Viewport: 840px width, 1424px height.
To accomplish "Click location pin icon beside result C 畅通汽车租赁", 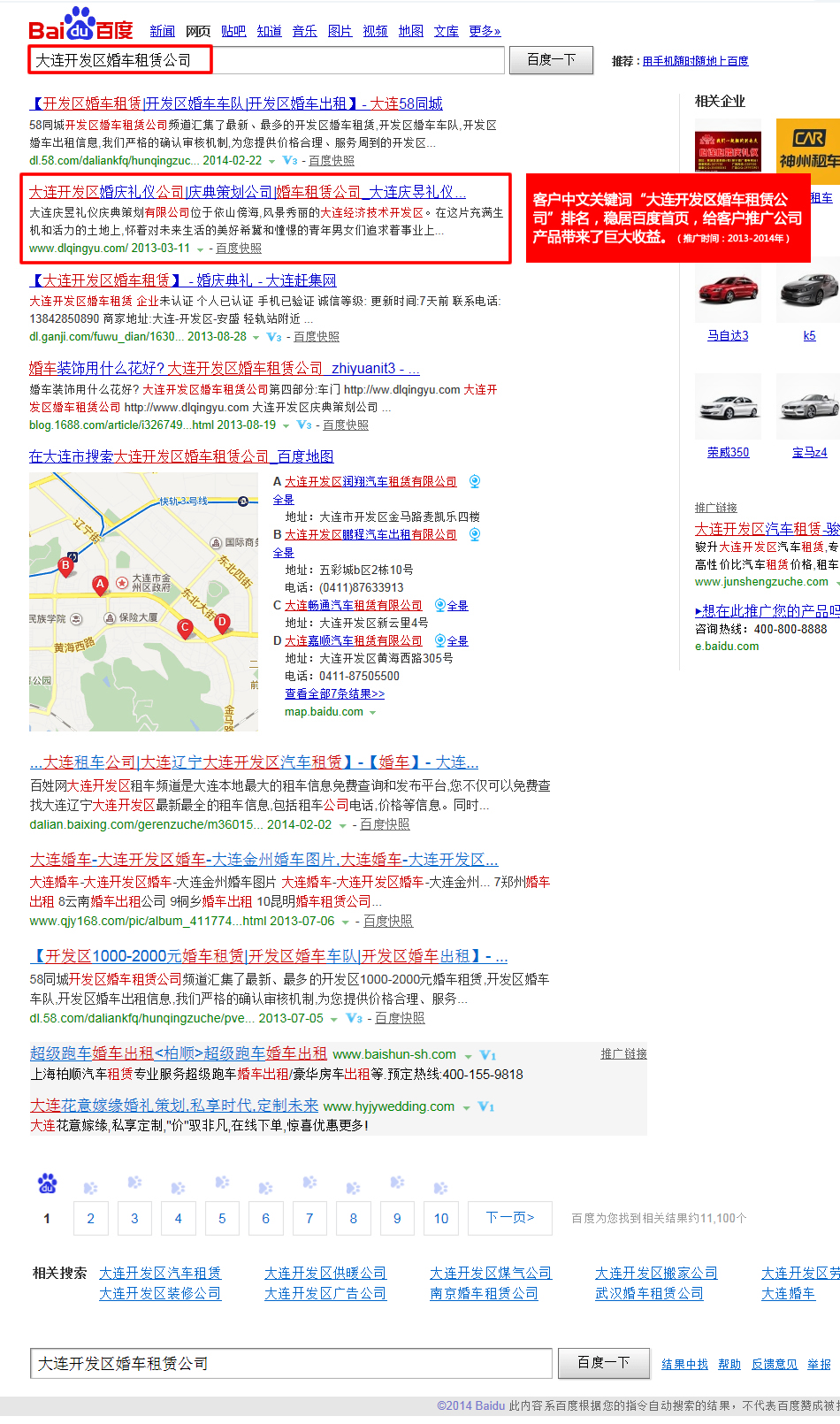I will click(x=440, y=605).
